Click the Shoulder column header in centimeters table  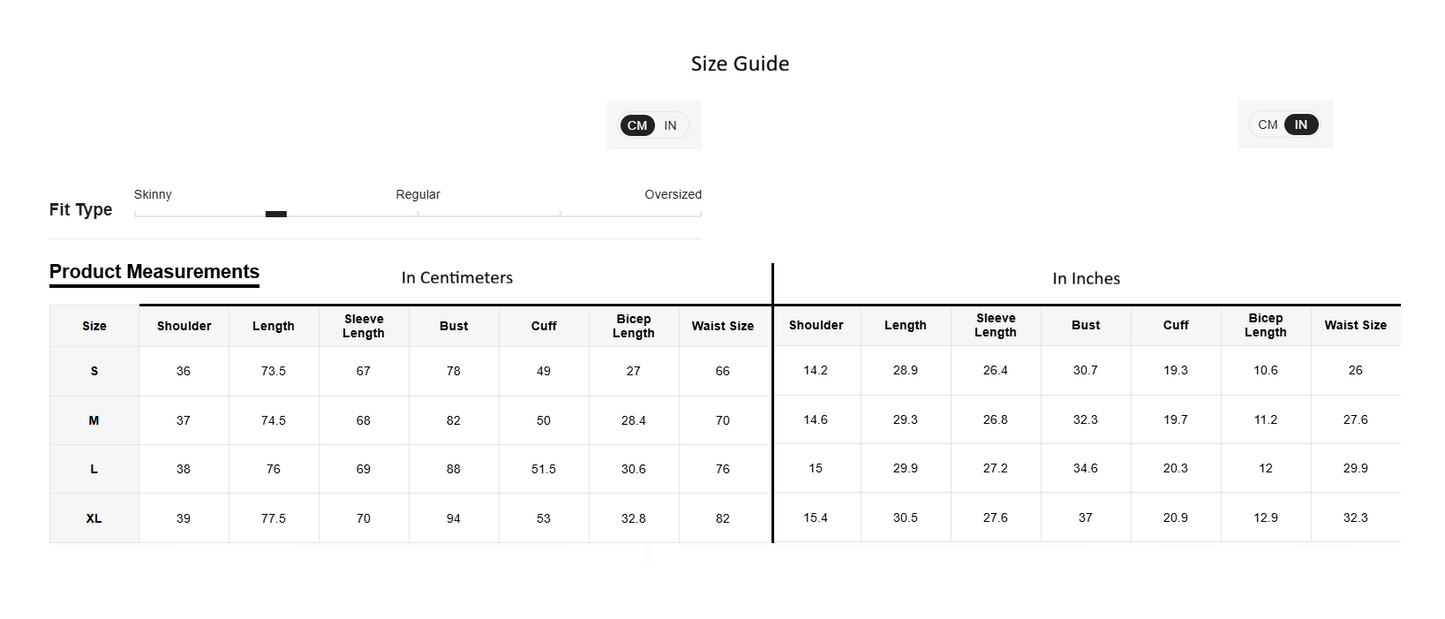(x=184, y=326)
